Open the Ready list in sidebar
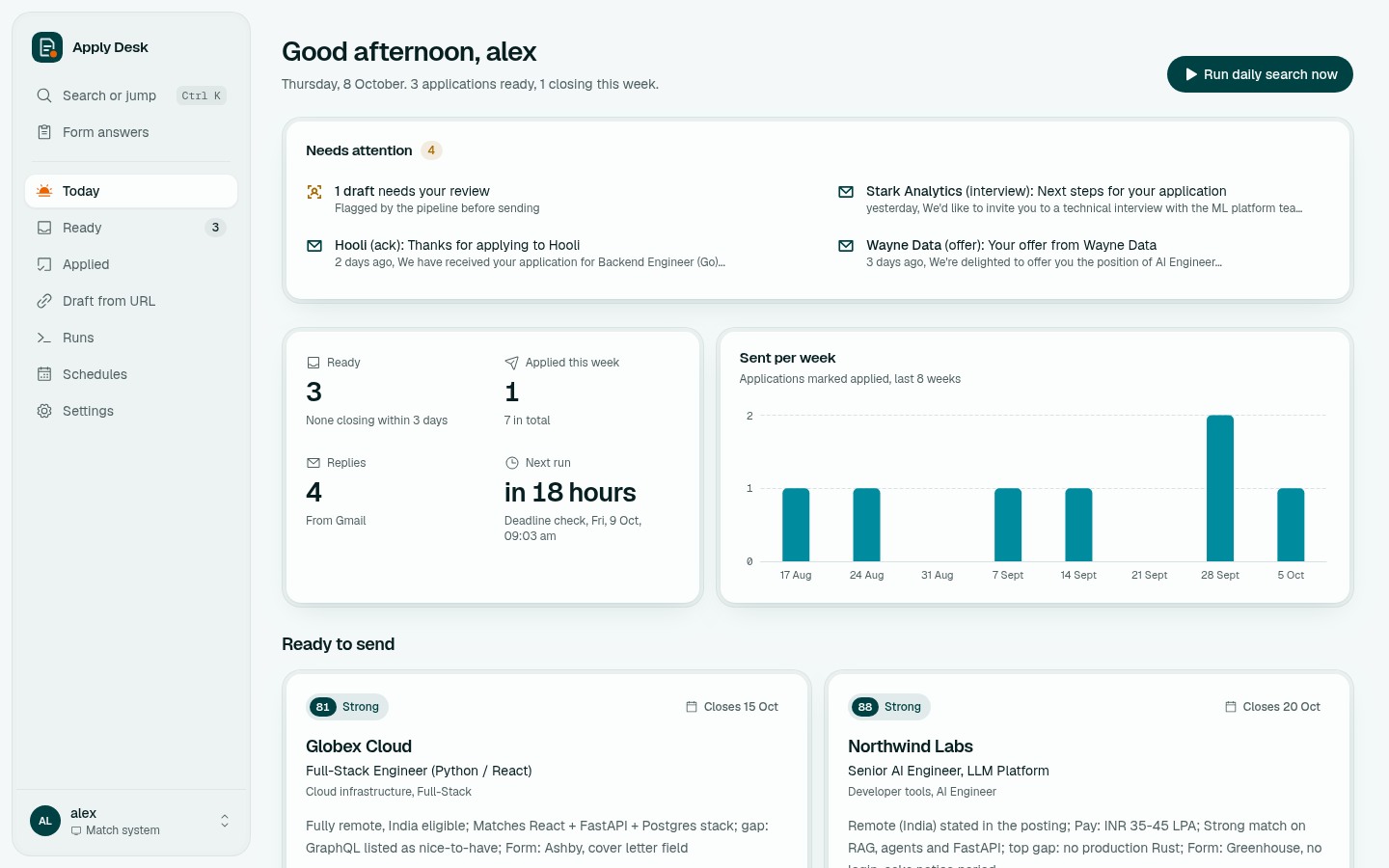Viewport: 1389px width, 868px height. coord(131,228)
